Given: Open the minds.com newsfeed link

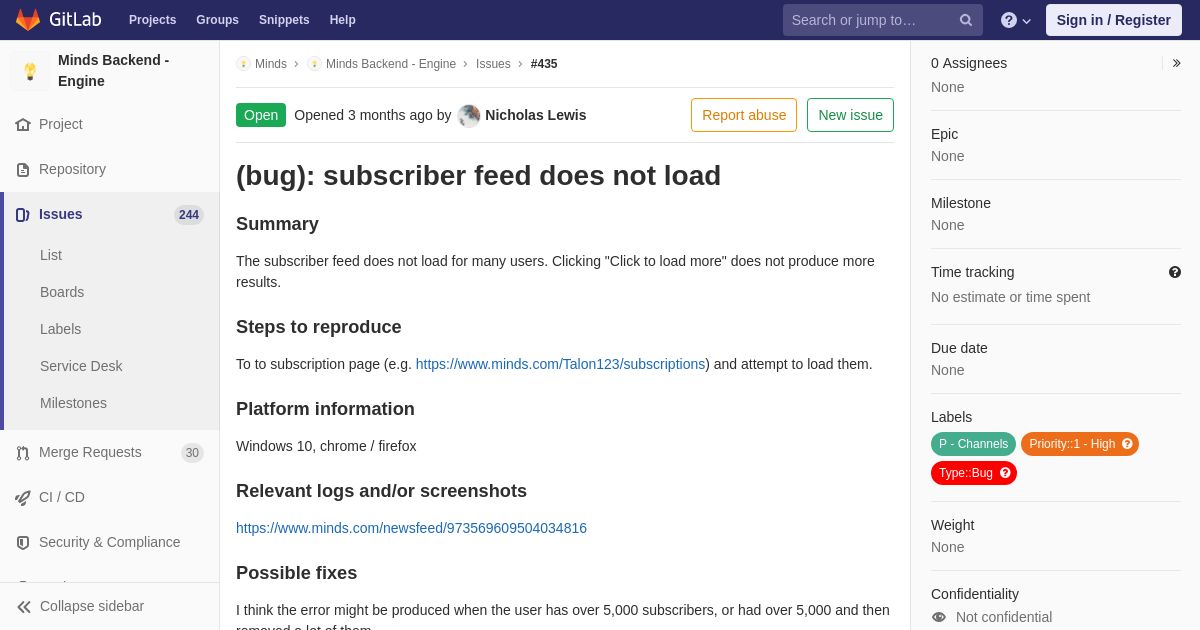Looking at the screenshot, I should coord(411,529).
